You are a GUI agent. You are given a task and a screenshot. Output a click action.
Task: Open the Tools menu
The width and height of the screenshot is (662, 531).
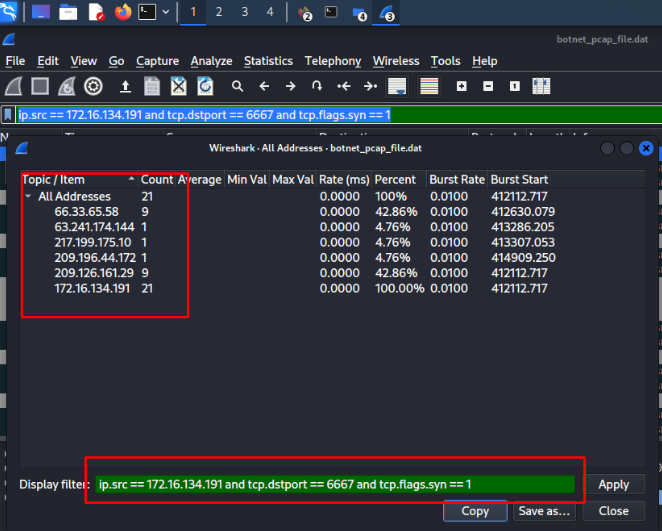445,61
